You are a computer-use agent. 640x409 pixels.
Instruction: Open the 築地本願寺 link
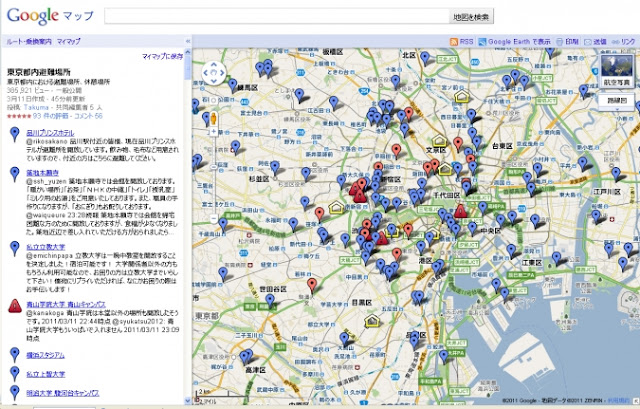point(42,173)
